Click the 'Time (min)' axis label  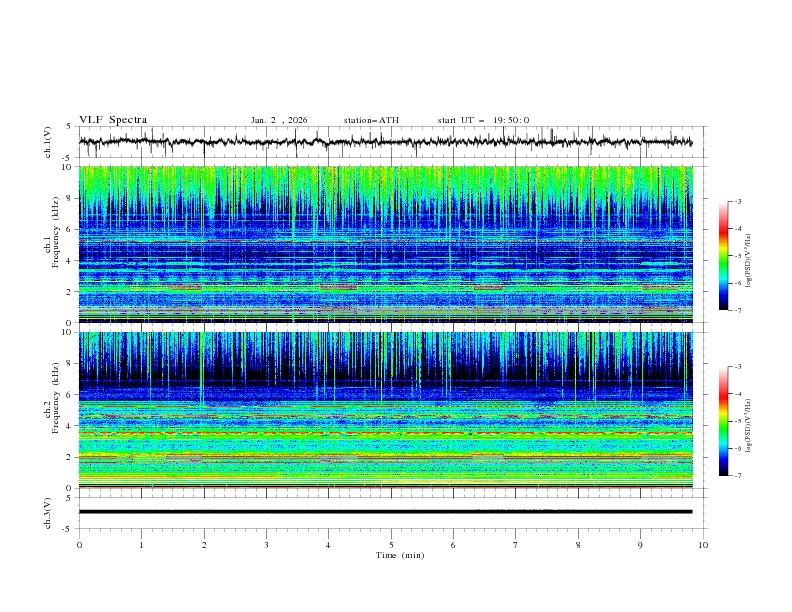(x=400, y=555)
